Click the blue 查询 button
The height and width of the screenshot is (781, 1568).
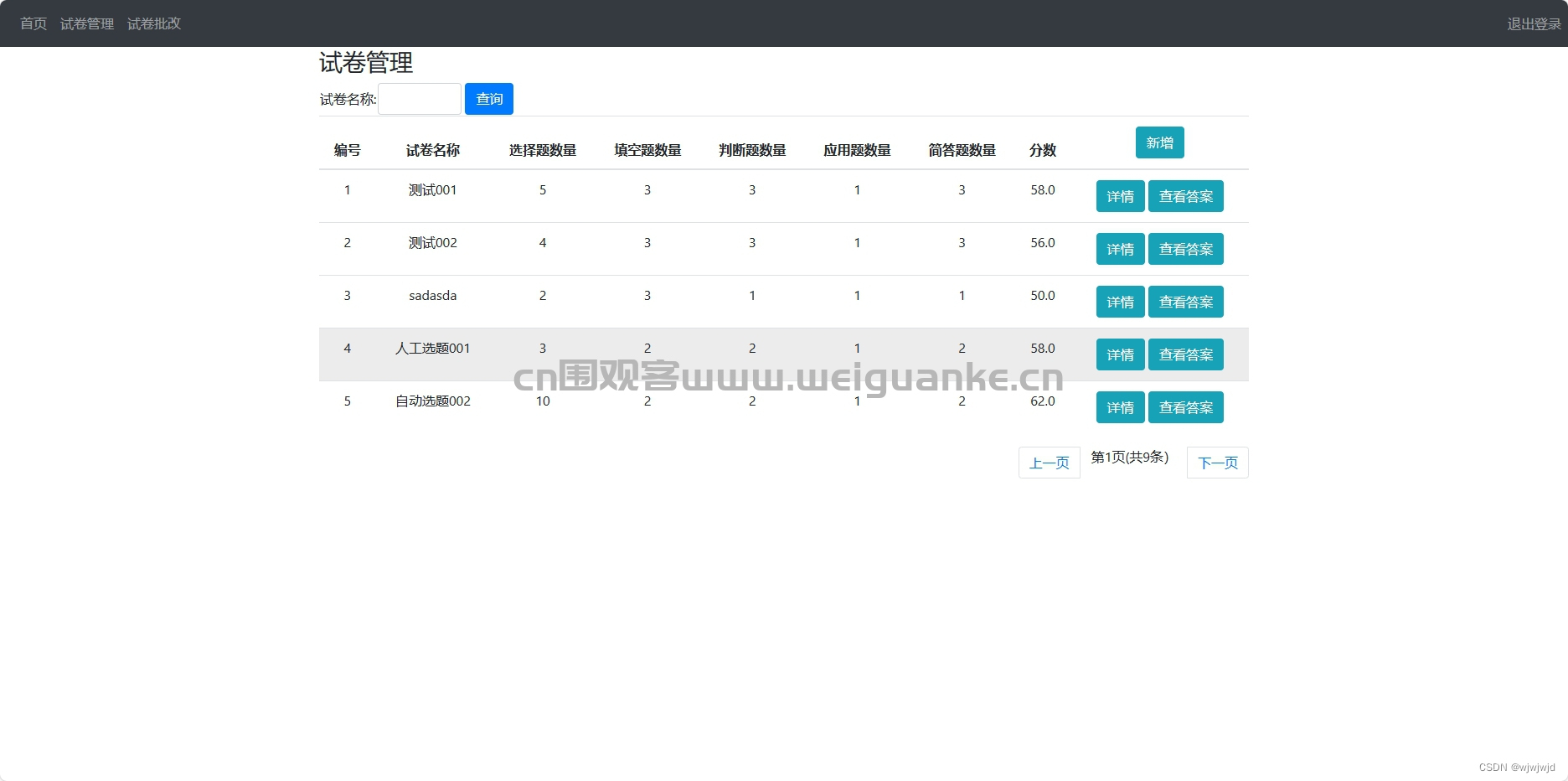489,99
